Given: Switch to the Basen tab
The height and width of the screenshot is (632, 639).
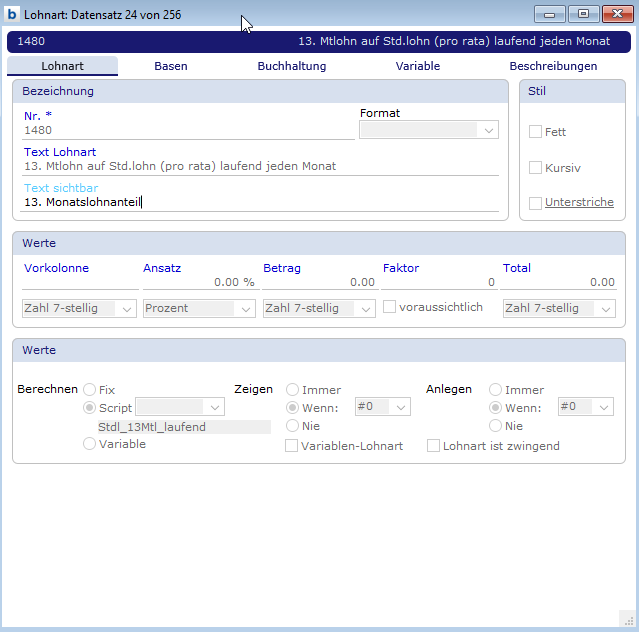Looking at the screenshot, I should point(170,66).
